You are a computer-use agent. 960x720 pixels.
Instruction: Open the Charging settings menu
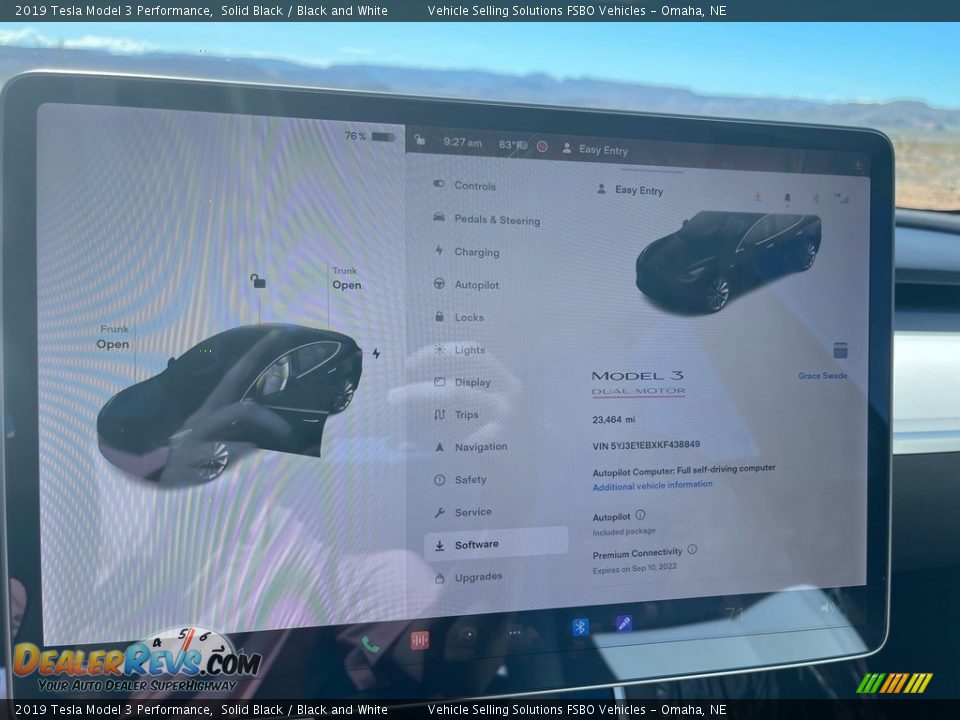[476, 252]
